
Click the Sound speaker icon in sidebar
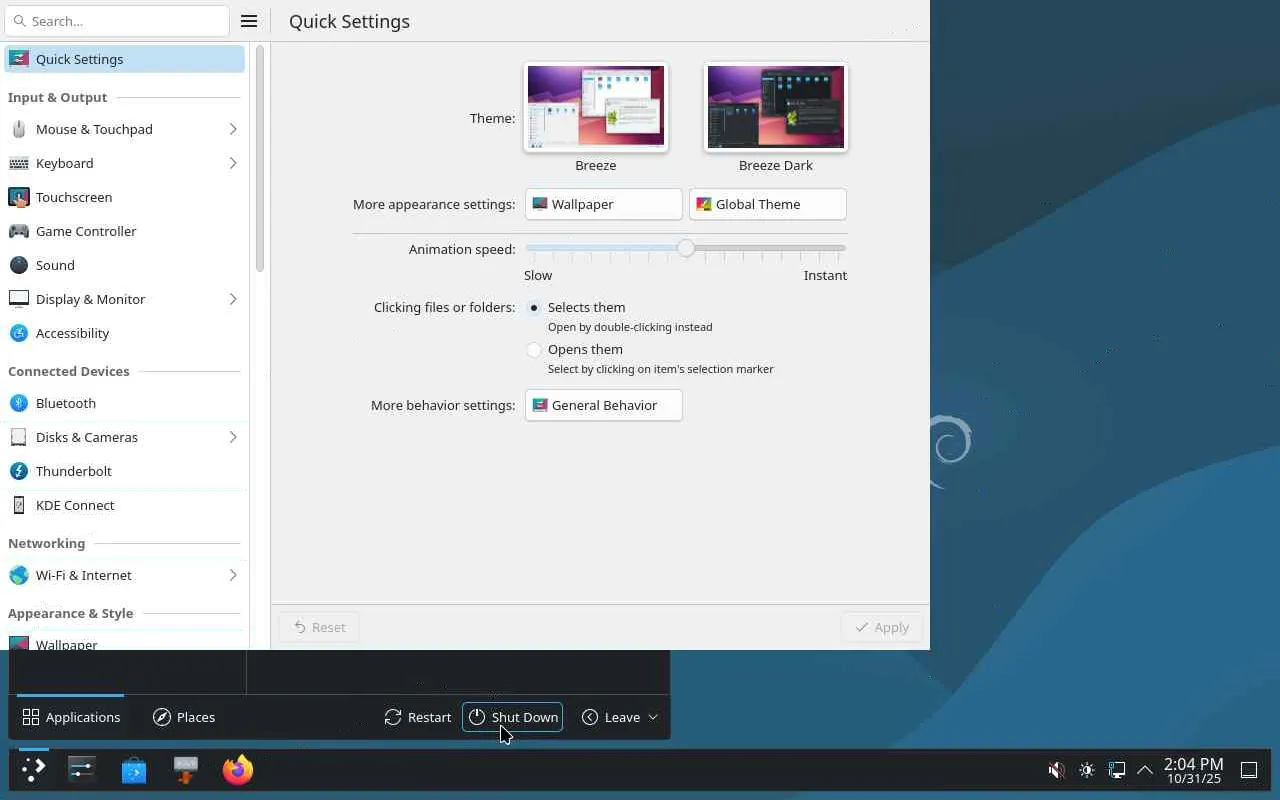(x=19, y=265)
